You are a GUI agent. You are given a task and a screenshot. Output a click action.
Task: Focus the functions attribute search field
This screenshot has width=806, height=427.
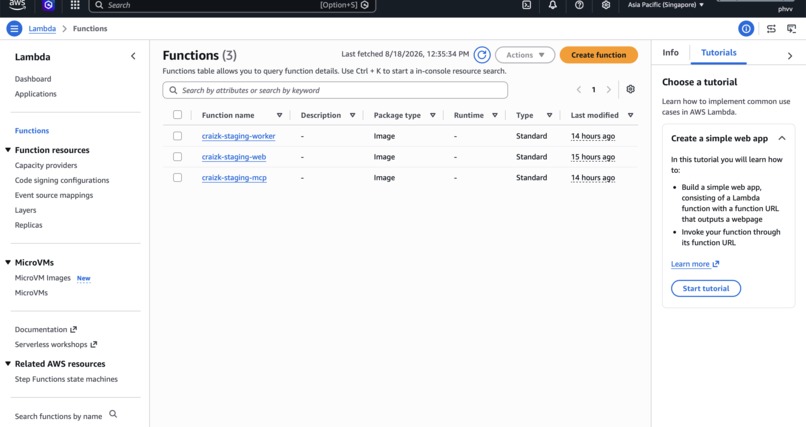point(335,90)
